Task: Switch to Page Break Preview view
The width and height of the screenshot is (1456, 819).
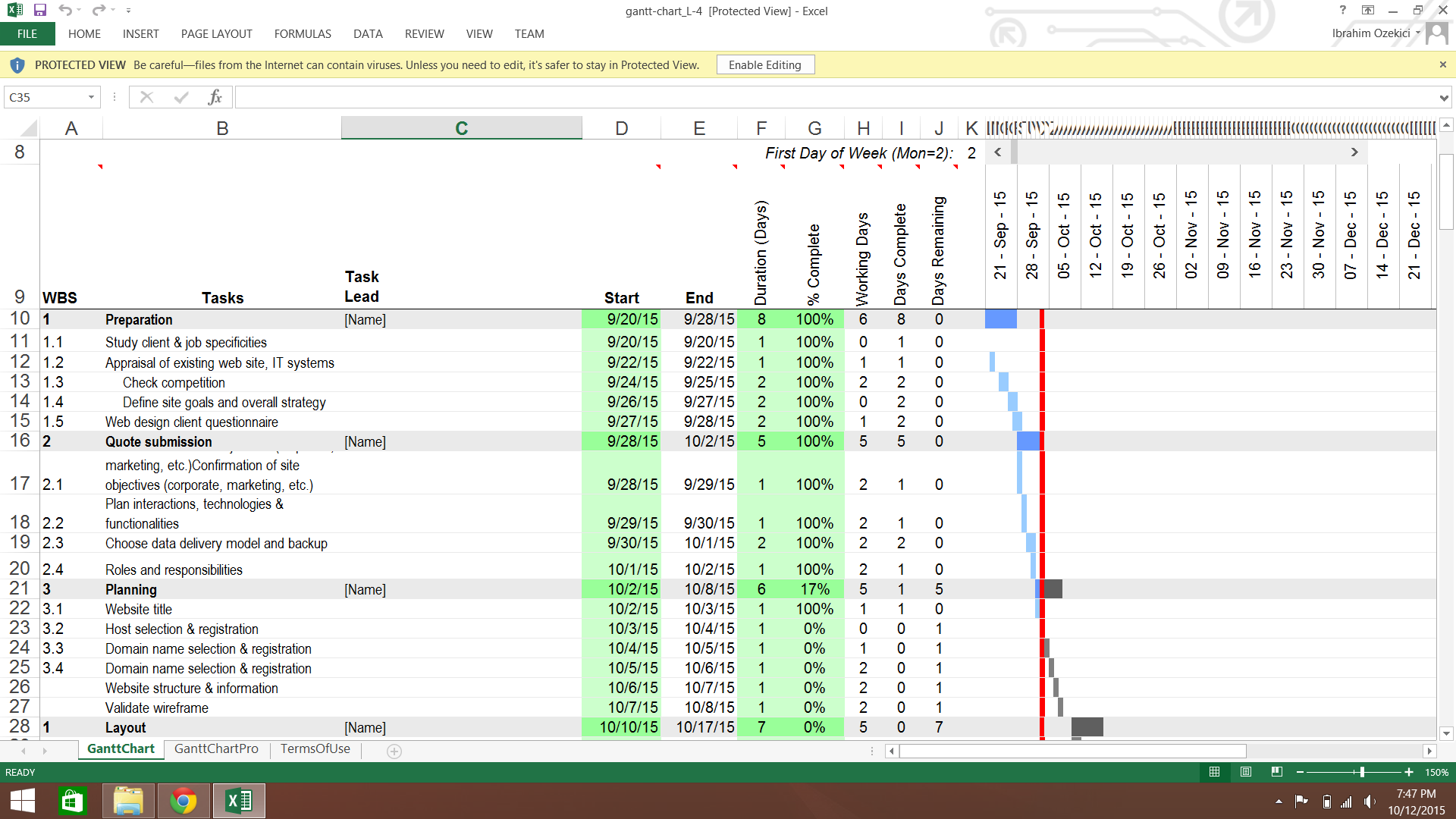Action: 1277,772
